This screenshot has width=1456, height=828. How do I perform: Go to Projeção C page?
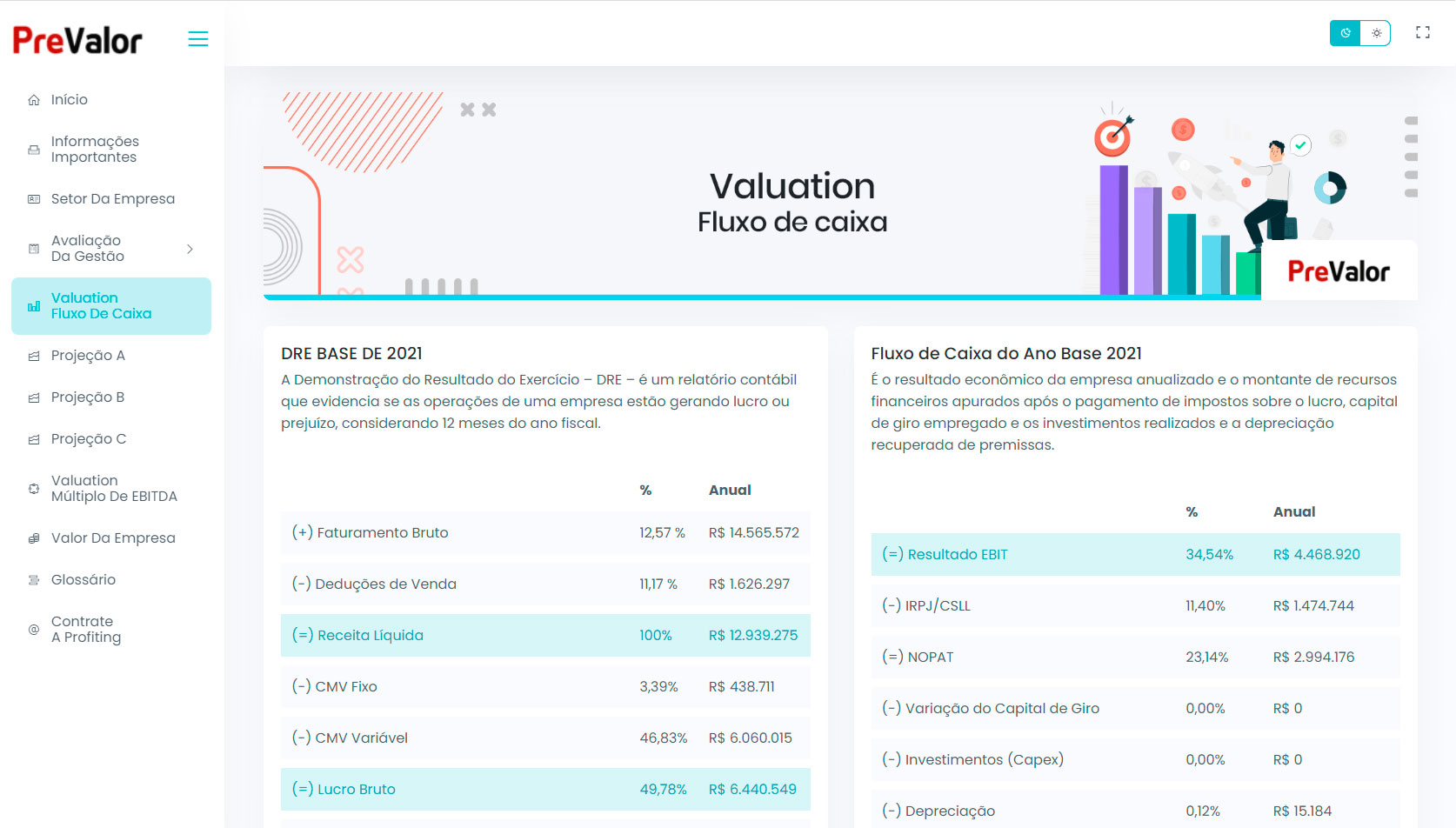[x=89, y=439]
